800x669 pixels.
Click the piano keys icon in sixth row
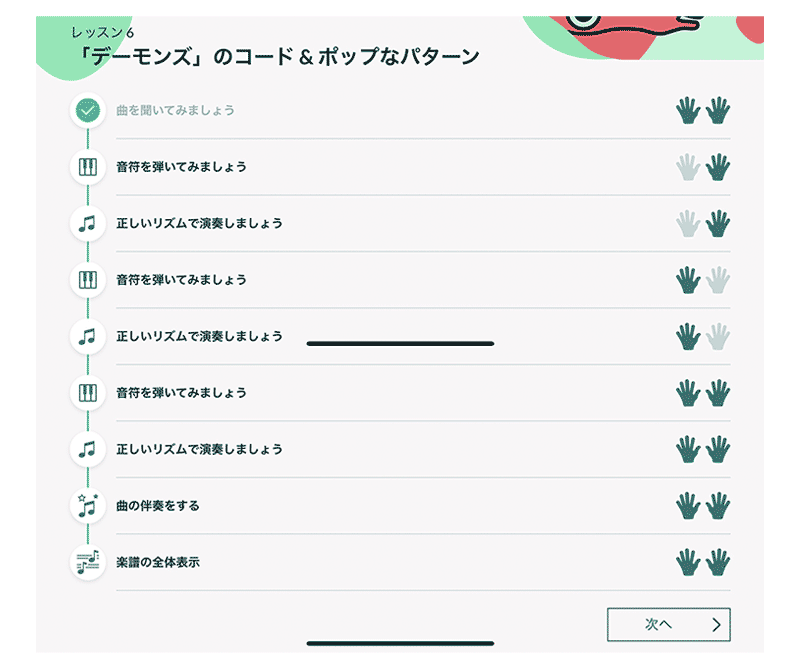coord(88,393)
